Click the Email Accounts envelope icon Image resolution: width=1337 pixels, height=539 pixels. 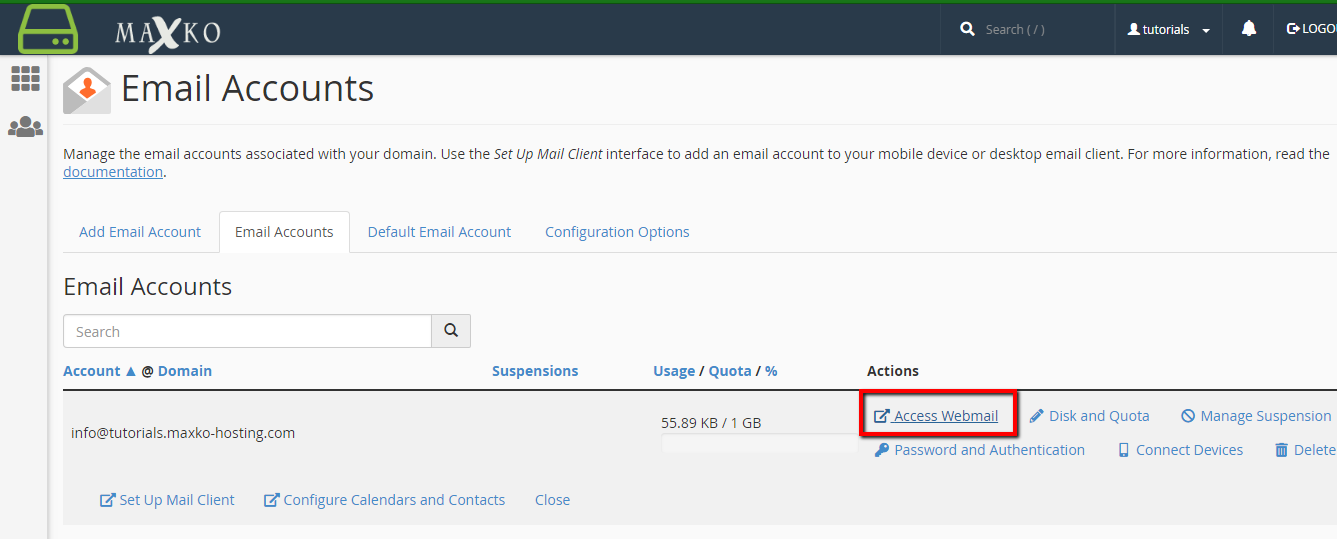(x=87, y=91)
